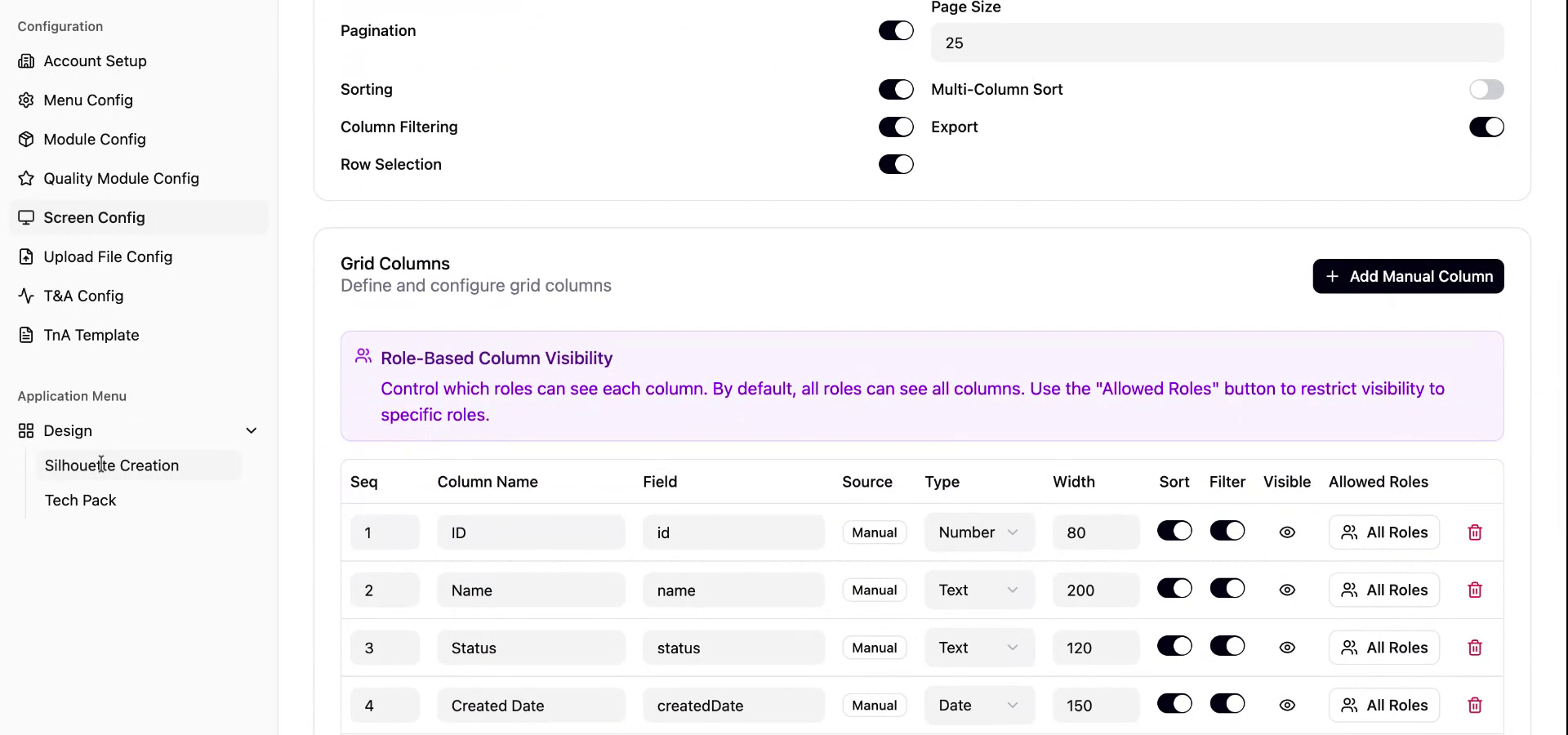Select the Screen Config monitor icon
Image resolution: width=1568 pixels, height=735 pixels.
coord(26,217)
